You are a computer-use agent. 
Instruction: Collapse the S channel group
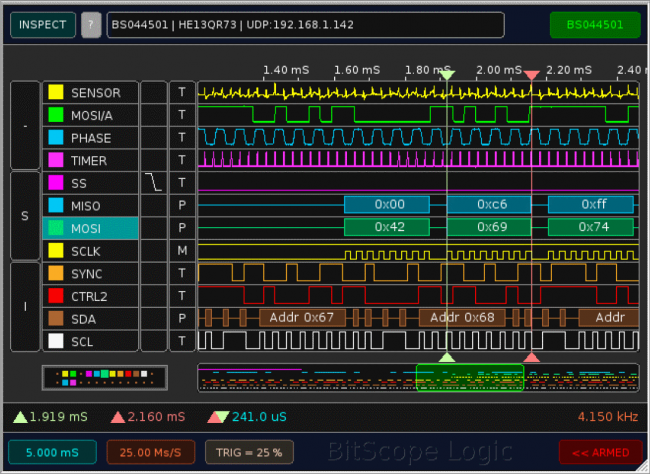point(24,216)
